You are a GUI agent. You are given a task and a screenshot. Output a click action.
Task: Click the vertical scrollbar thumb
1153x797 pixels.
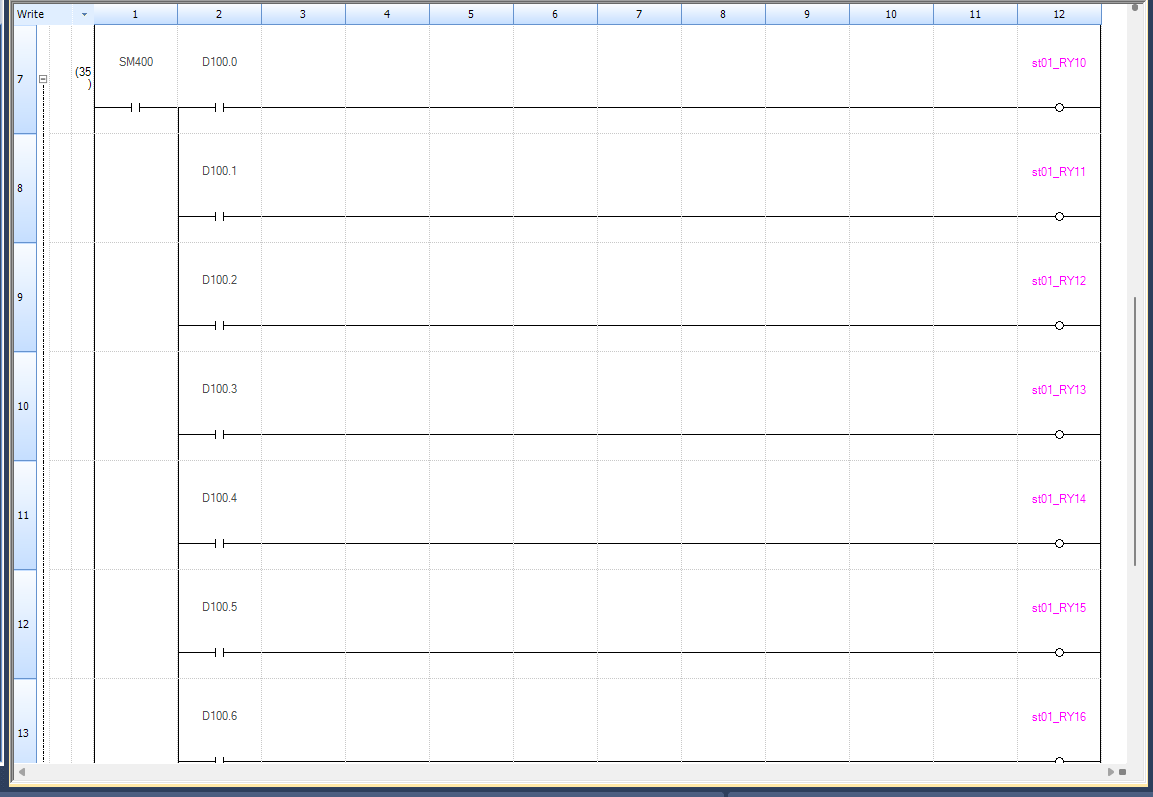(1135, 430)
